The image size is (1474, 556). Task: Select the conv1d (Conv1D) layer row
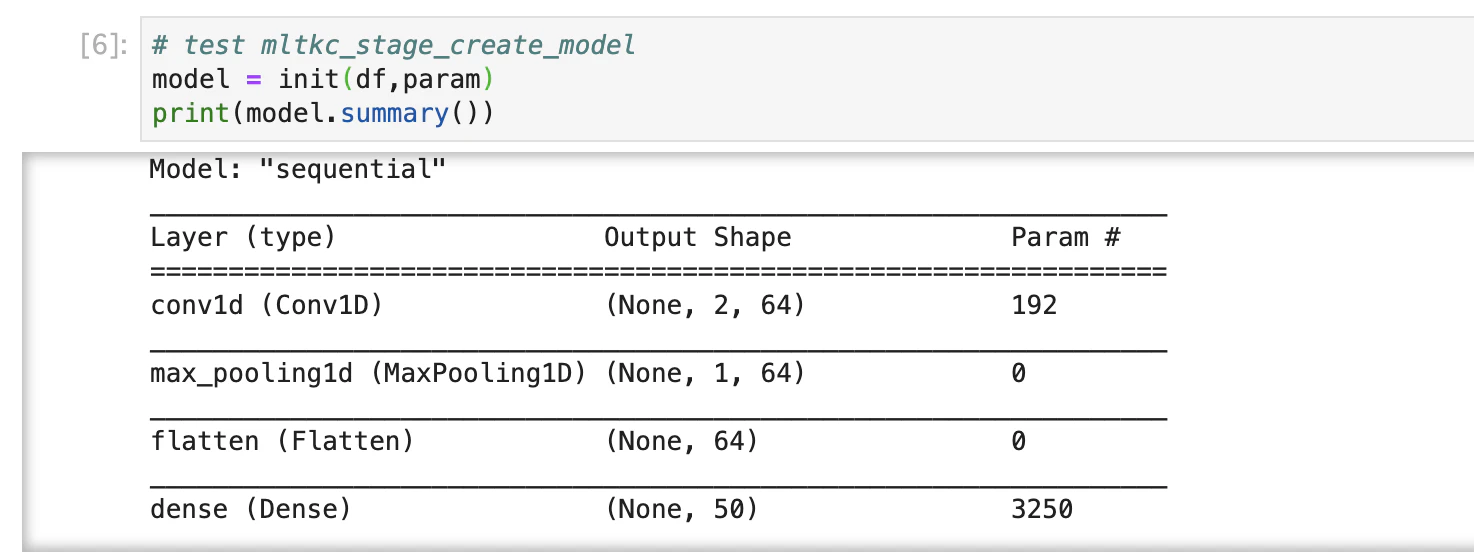pyautogui.click(x=658, y=305)
